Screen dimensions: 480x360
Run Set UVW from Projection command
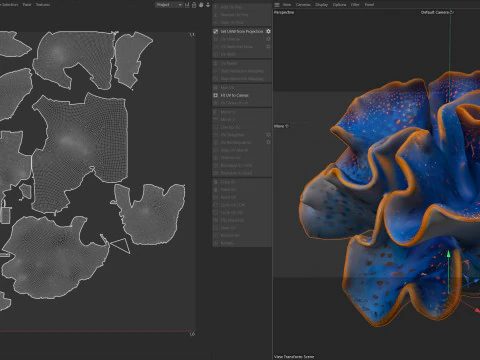(242, 31)
